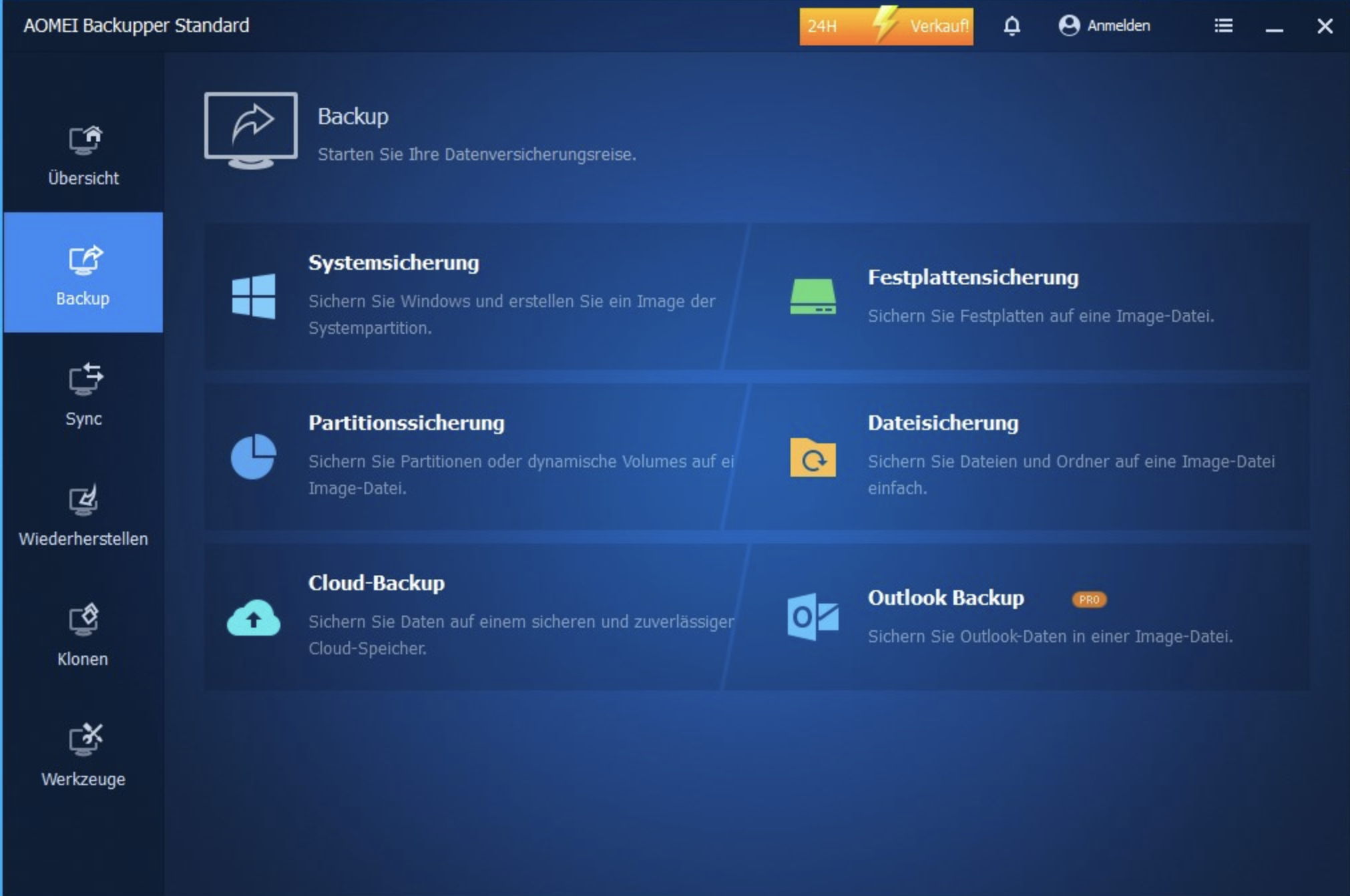This screenshot has height=896, width=1350.
Task: Open the Sync sidebar section
Action: click(x=83, y=394)
